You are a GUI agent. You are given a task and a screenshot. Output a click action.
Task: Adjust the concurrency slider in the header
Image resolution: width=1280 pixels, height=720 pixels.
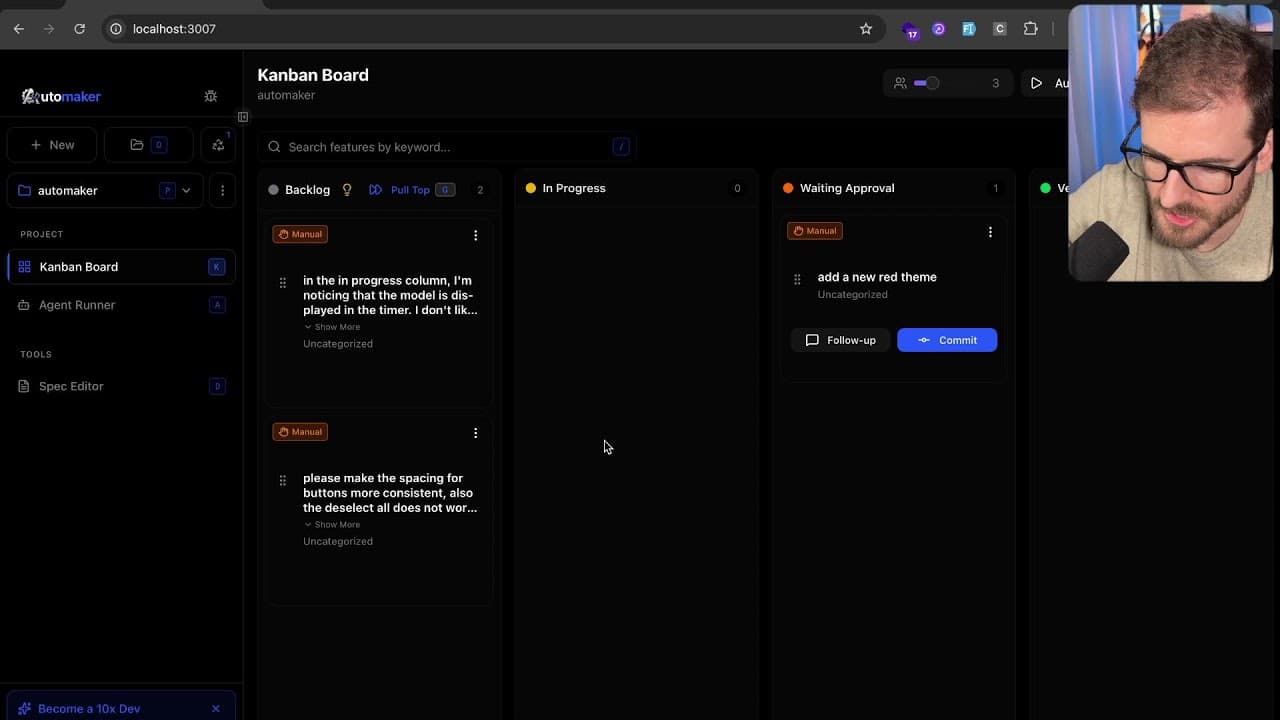click(x=927, y=83)
